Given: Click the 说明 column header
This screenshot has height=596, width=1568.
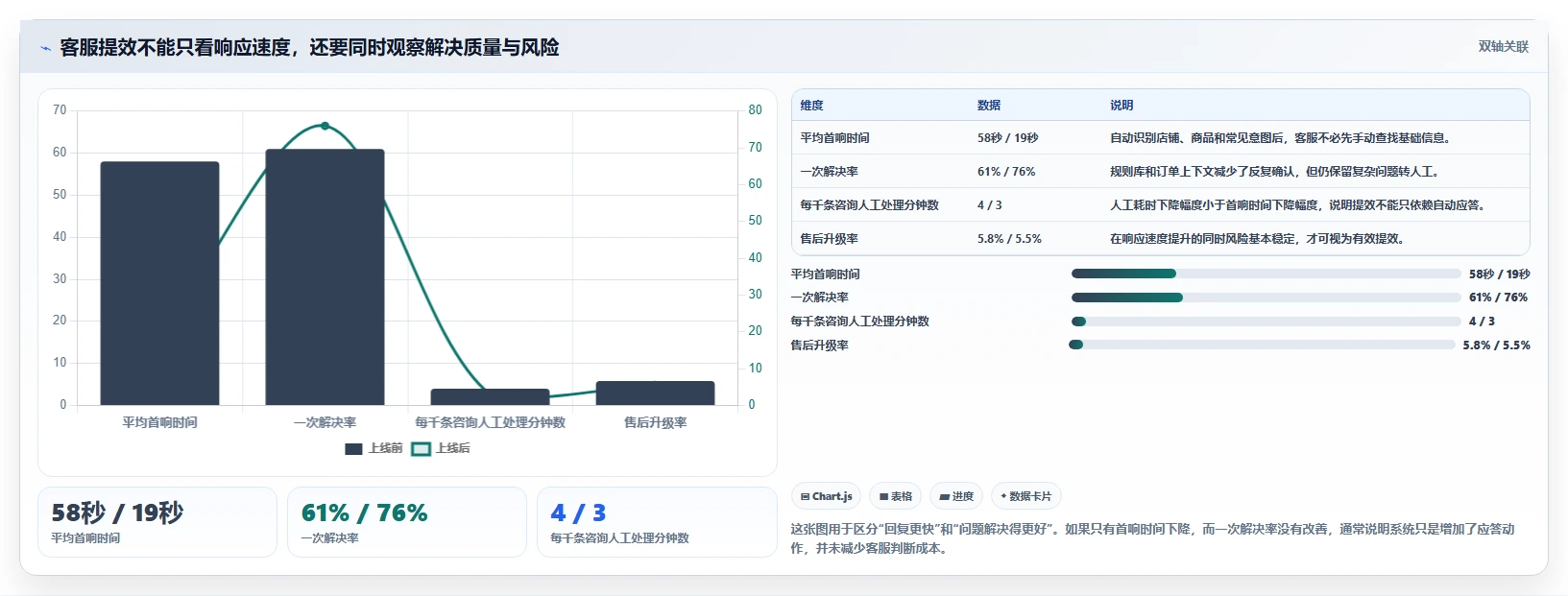Looking at the screenshot, I should (1122, 106).
